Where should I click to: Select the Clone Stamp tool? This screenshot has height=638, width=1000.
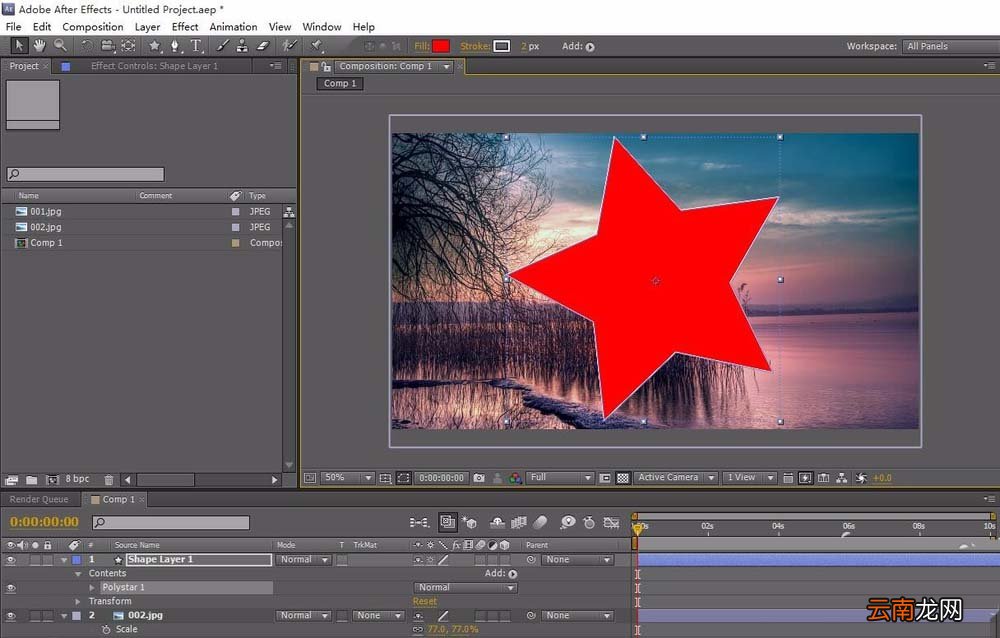click(242, 46)
